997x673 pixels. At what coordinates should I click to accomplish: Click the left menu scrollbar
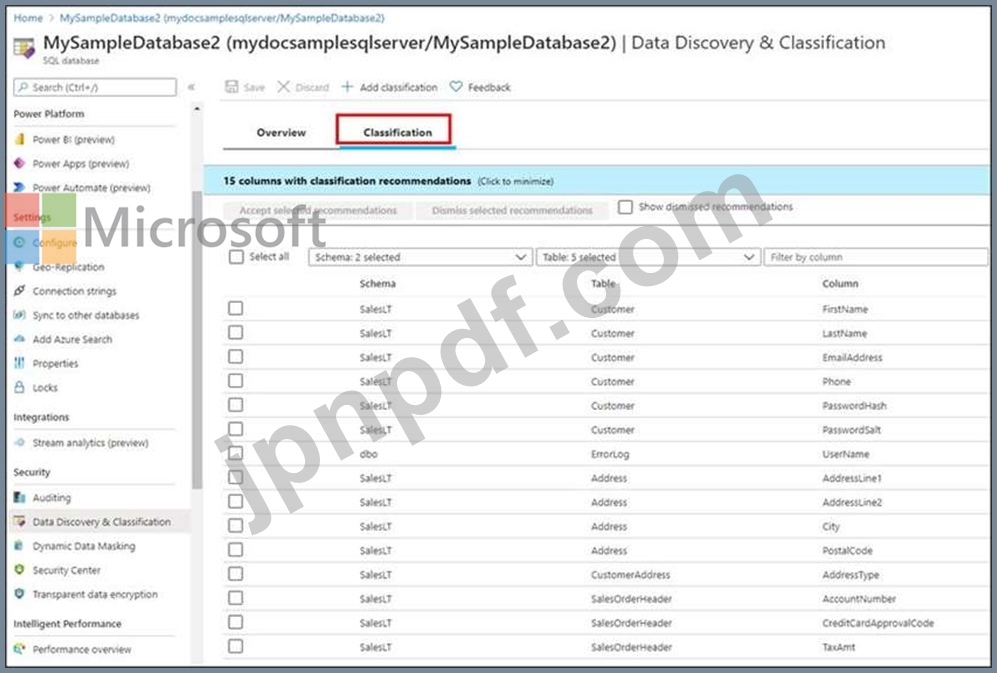196,340
